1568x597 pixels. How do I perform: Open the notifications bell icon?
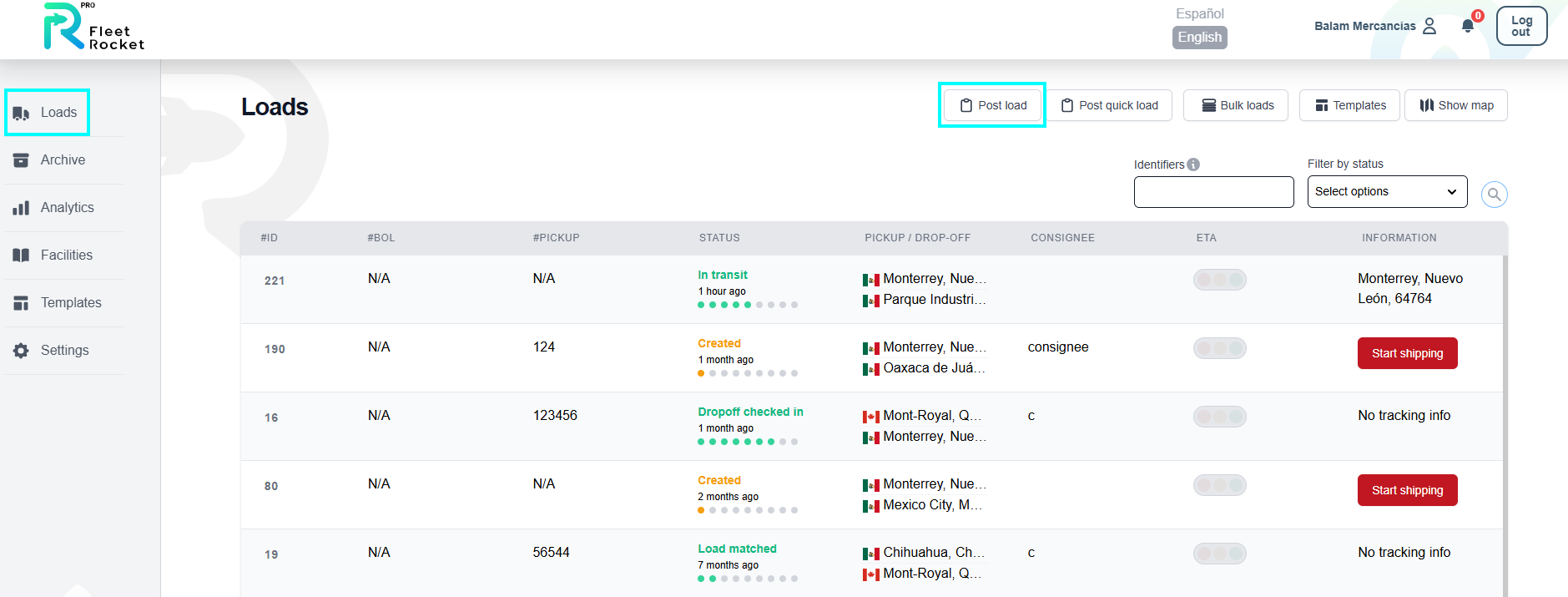pyautogui.click(x=1468, y=26)
